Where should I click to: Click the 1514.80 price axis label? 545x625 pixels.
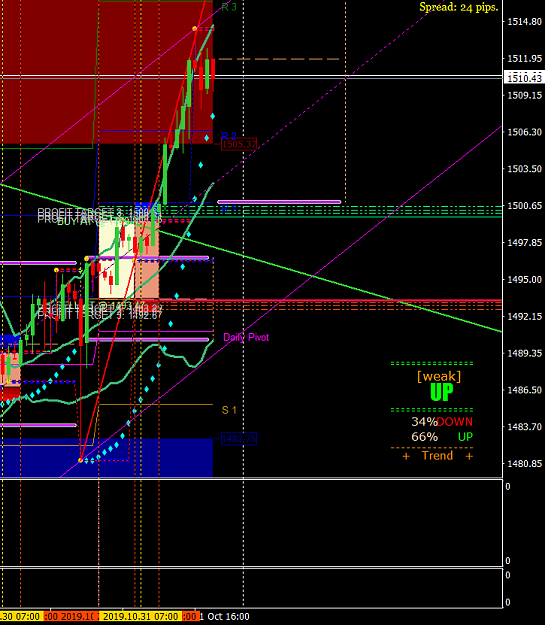pyautogui.click(x=524, y=22)
